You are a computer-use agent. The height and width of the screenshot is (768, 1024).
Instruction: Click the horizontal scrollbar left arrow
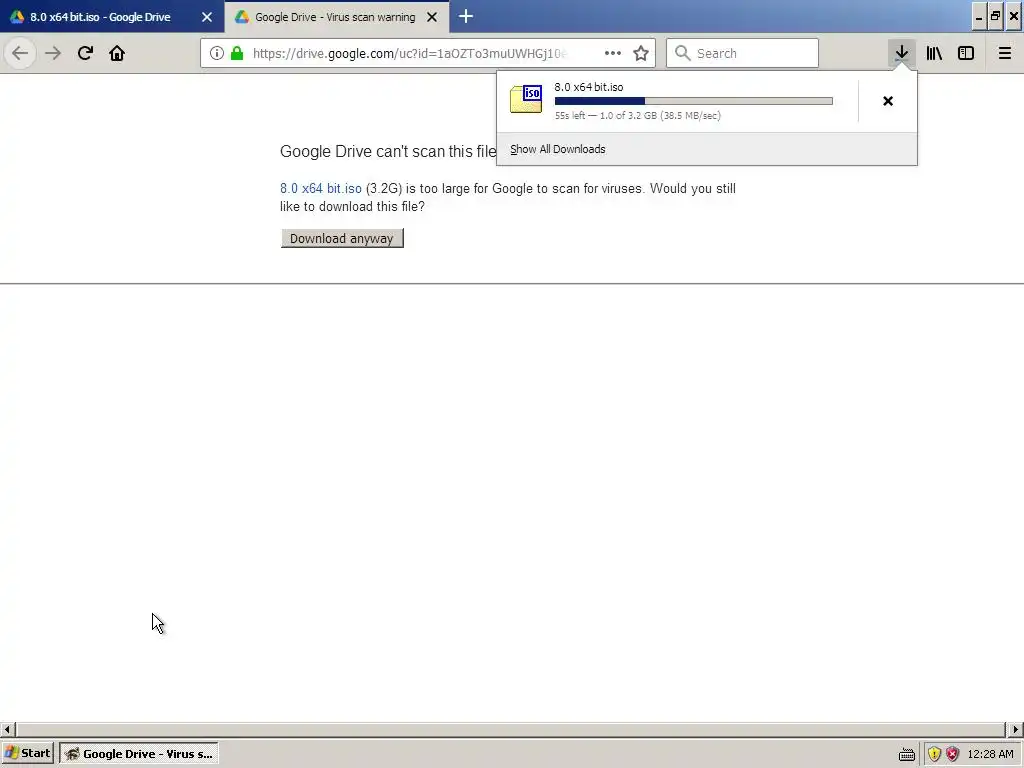pos(7,729)
